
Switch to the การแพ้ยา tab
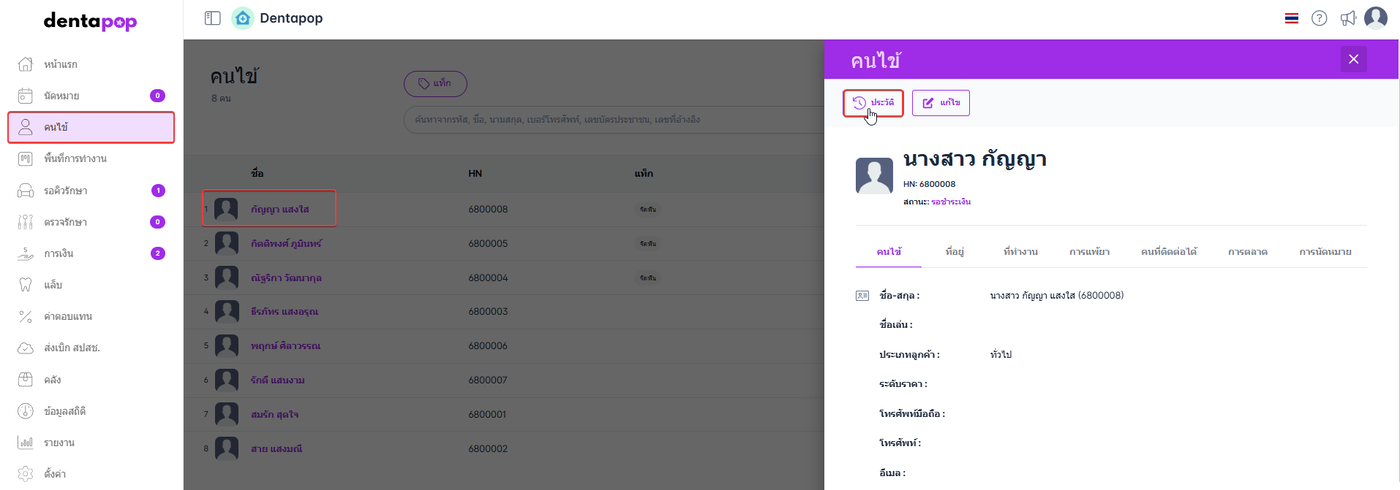[x=1089, y=252]
